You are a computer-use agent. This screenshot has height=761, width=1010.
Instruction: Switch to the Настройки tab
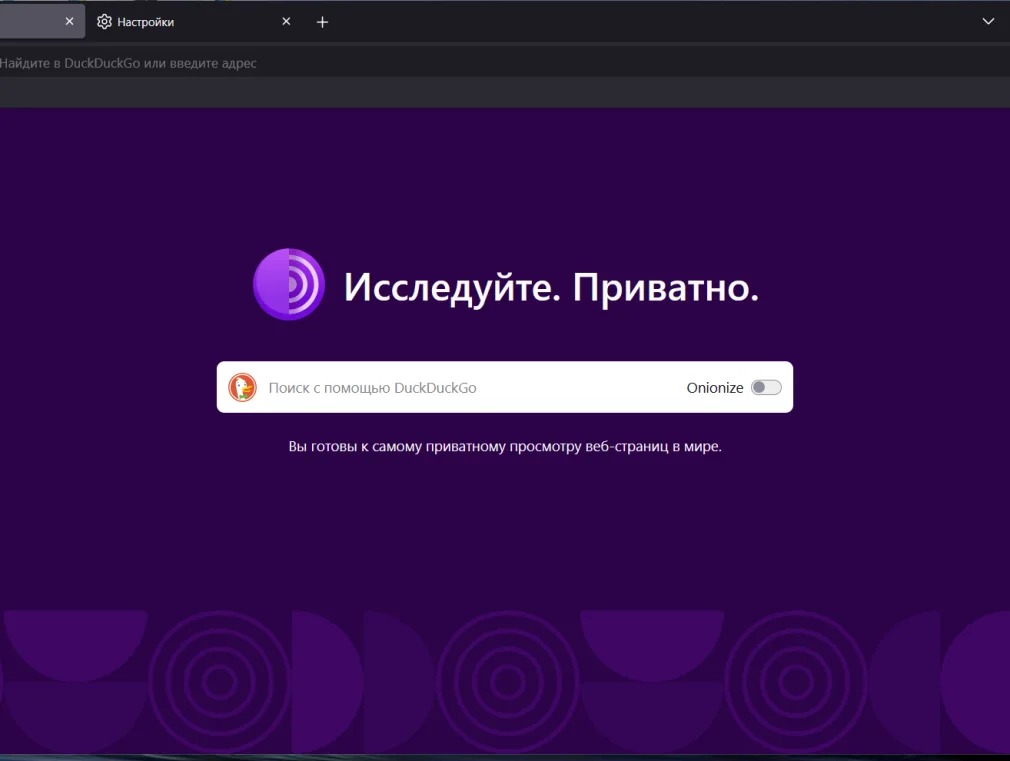(x=180, y=22)
